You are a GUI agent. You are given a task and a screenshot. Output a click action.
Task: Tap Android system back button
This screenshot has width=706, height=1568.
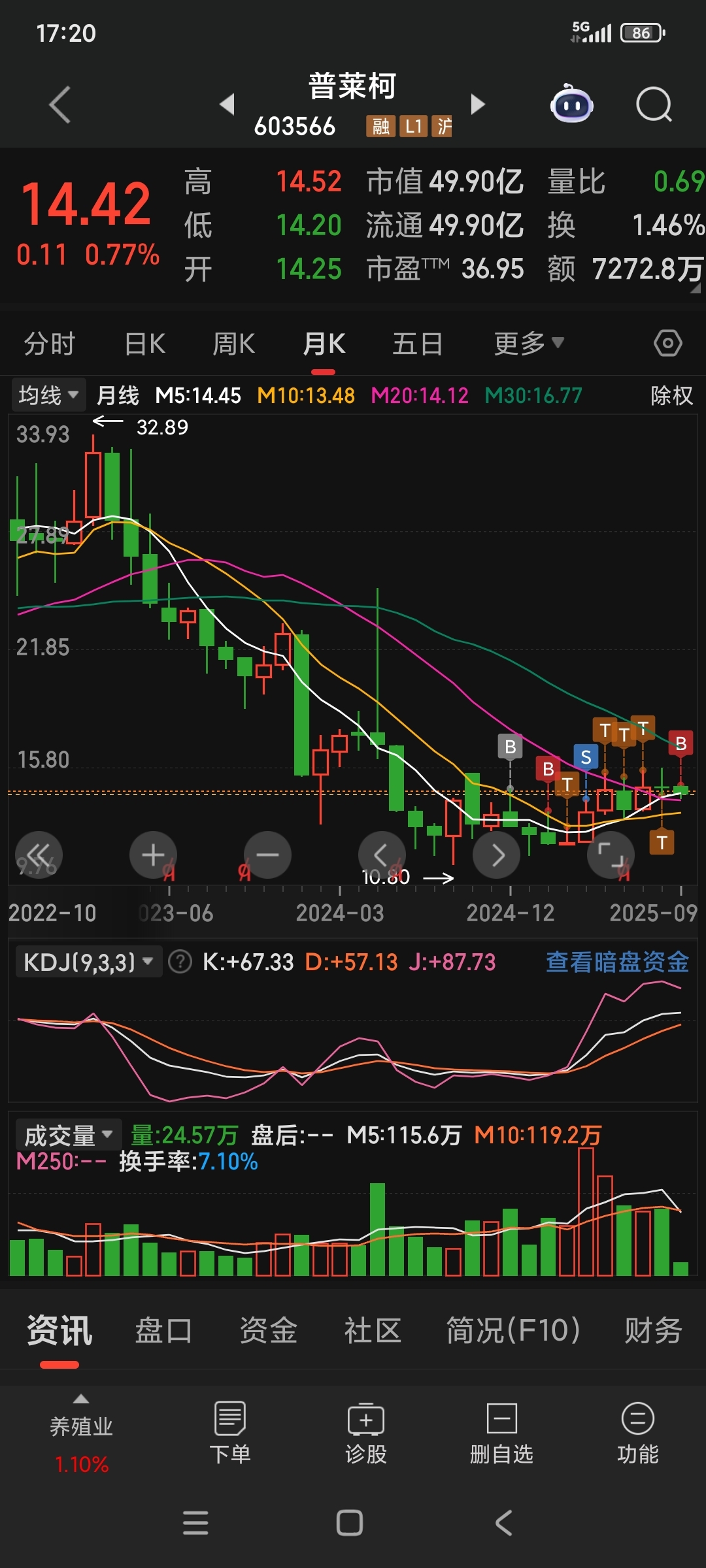tap(503, 1523)
